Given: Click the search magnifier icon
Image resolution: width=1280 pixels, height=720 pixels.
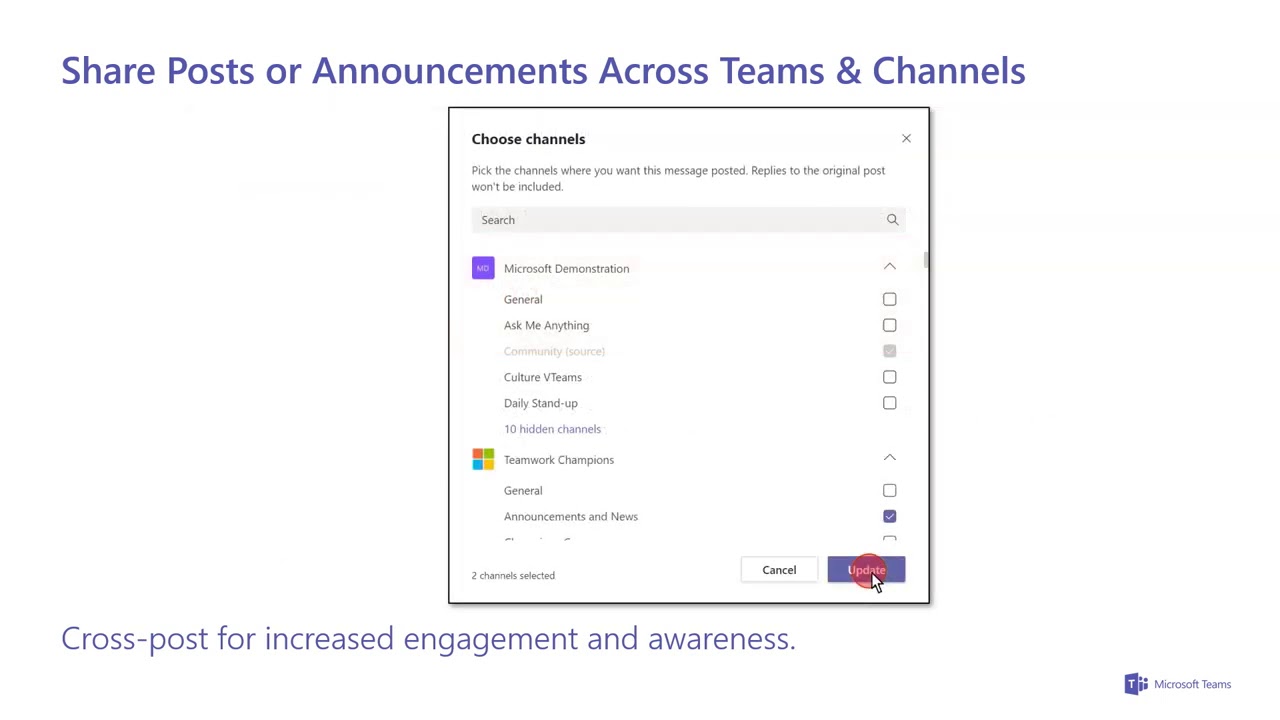Looking at the screenshot, I should pos(892,220).
